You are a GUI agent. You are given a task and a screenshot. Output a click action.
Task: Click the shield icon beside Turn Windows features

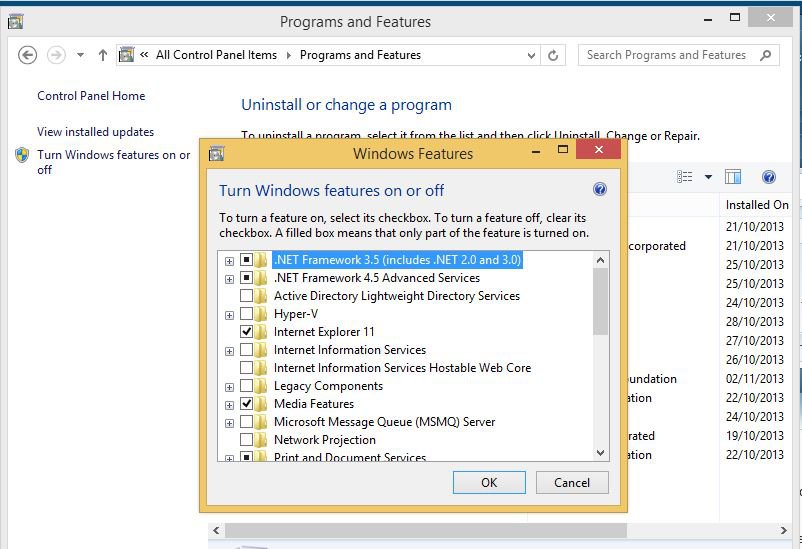pos(22,155)
